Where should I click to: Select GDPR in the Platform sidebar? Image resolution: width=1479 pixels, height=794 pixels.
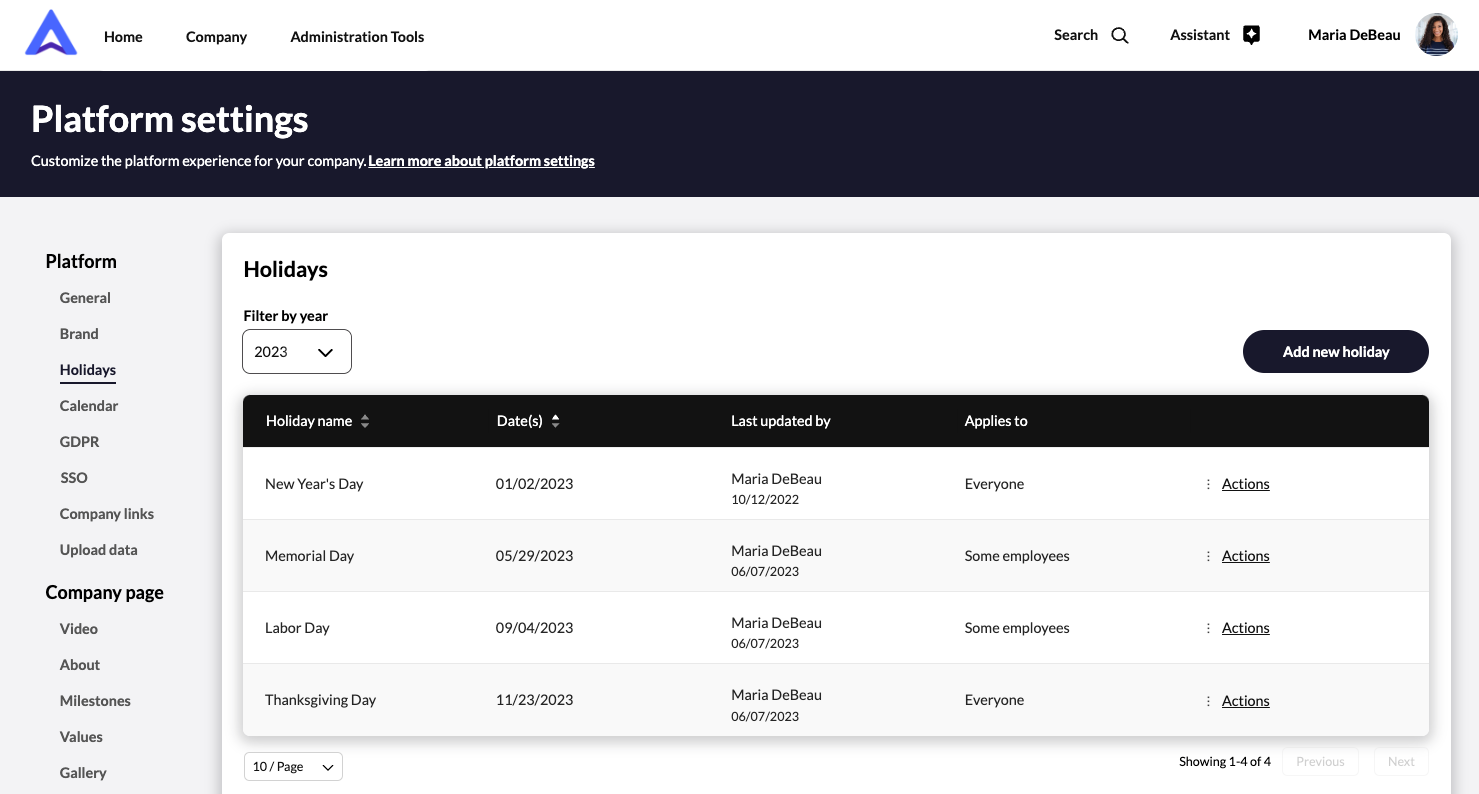(79, 442)
